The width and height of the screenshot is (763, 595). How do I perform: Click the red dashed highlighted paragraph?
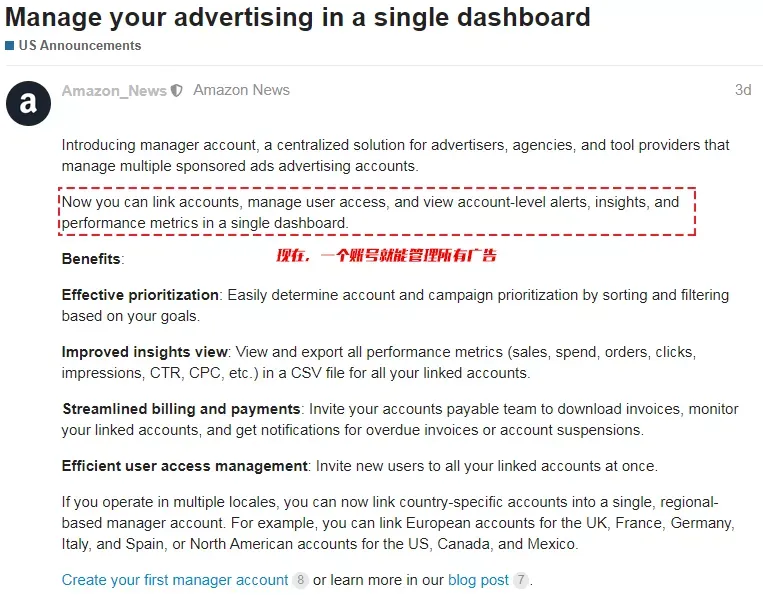click(377, 212)
